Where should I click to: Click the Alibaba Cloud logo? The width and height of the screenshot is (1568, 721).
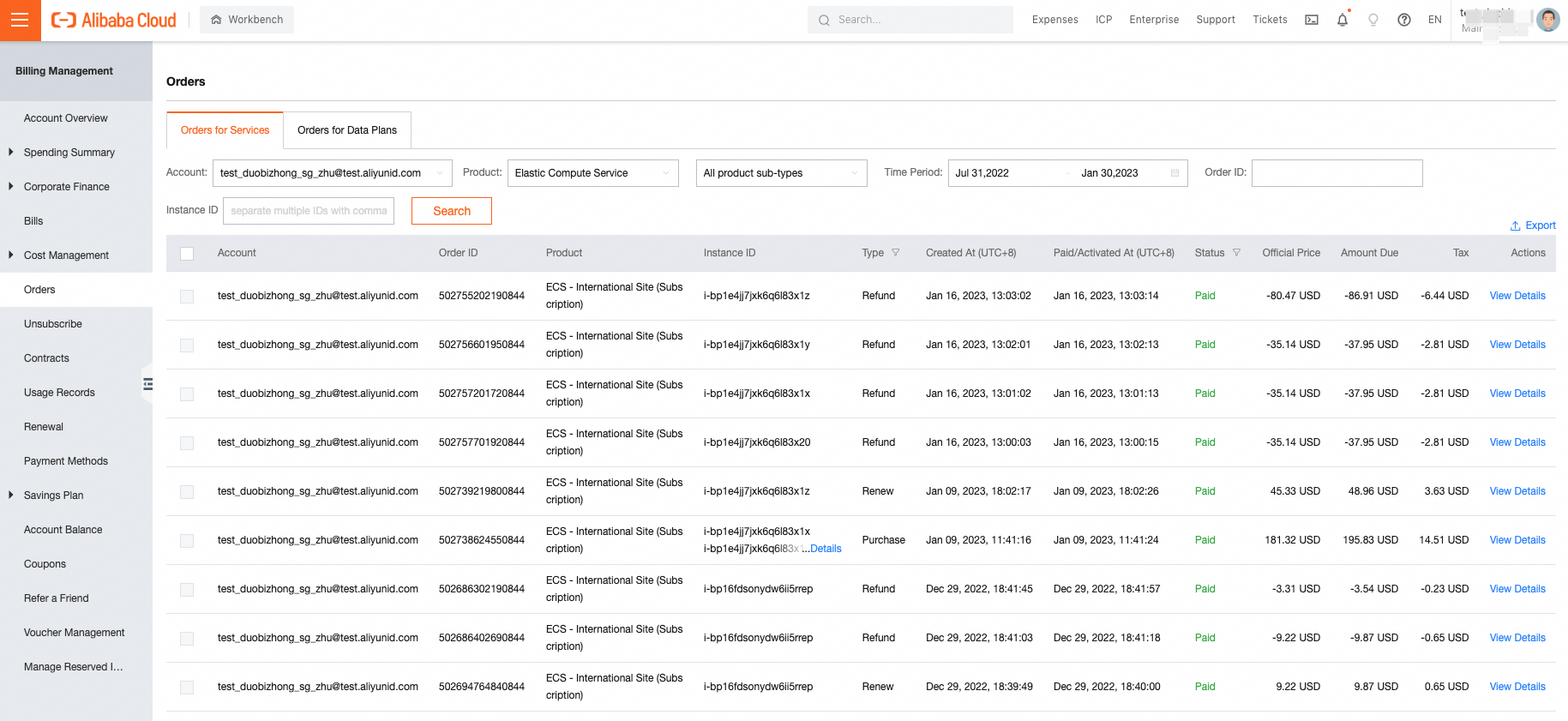114,20
